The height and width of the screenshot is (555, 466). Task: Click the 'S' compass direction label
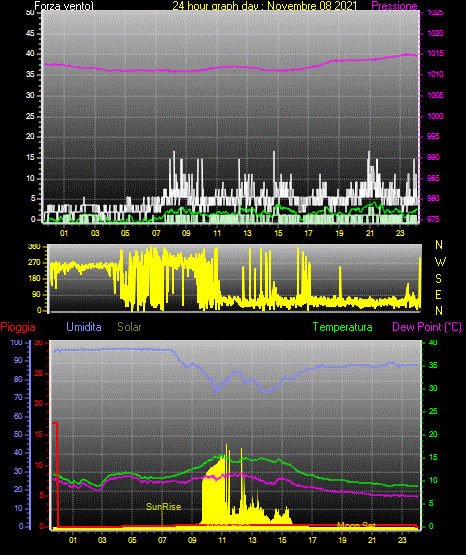(x=438, y=279)
